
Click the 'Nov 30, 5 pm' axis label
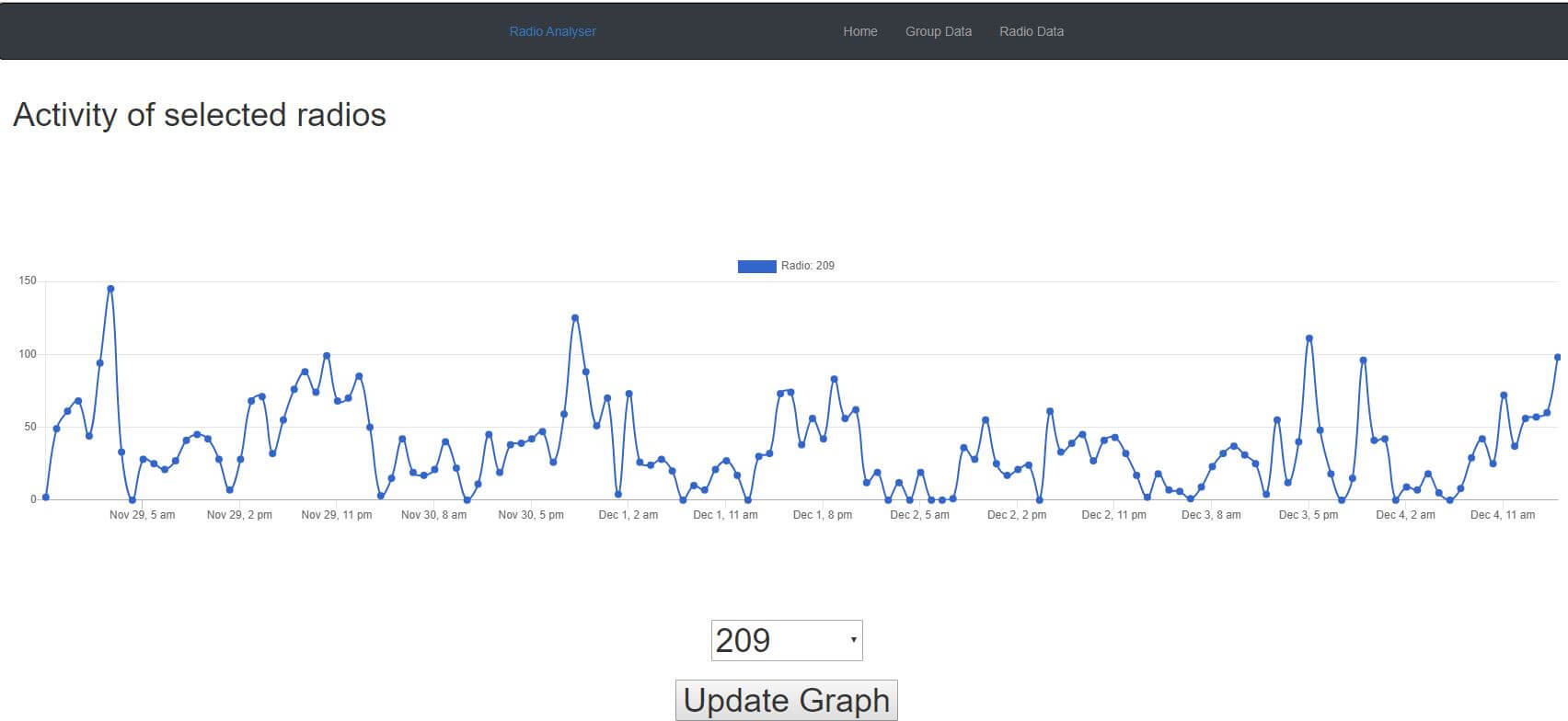[x=531, y=515]
